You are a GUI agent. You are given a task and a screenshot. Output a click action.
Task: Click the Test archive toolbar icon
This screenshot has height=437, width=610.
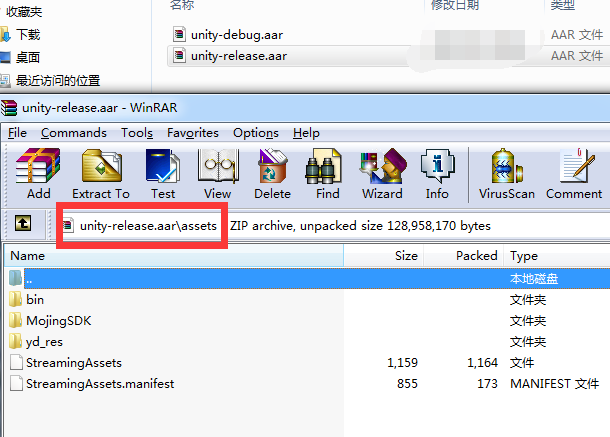[x=163, y=166]
